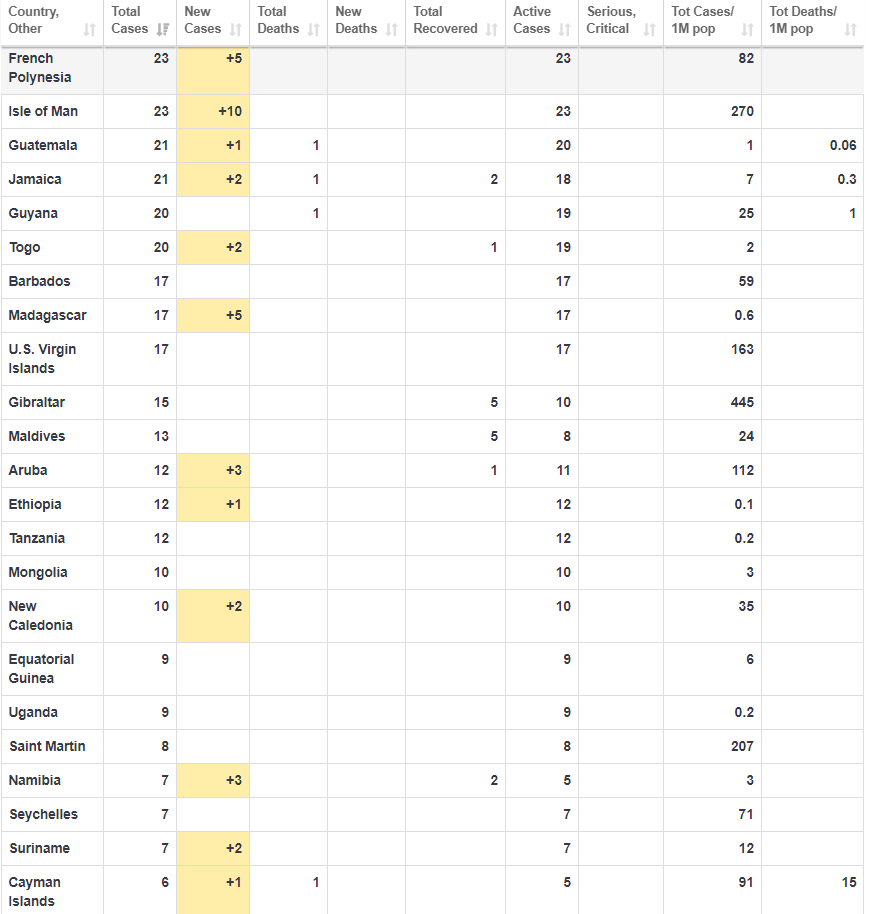Click sort icon beside Active Cases header
This screenshot has width=872, height=914.
(565, 30)
